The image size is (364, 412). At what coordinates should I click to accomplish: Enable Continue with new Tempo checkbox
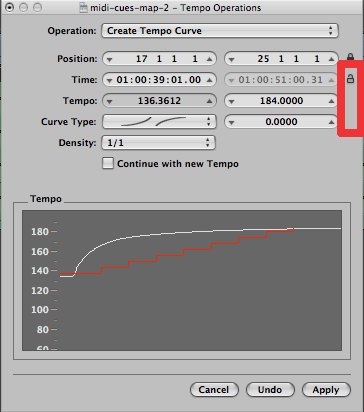tap(108, 164)
